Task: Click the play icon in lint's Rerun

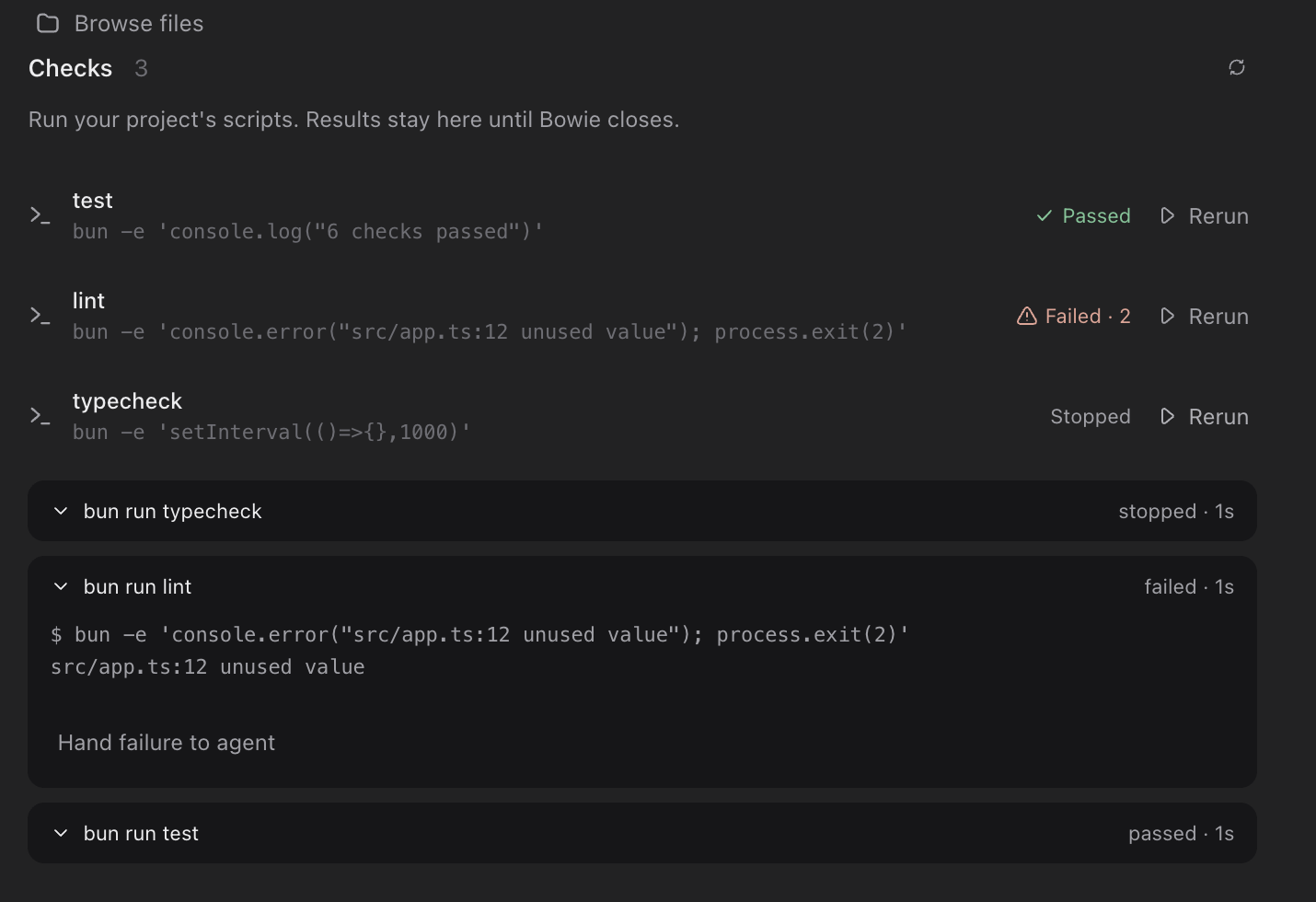Action: (1168, 316)
